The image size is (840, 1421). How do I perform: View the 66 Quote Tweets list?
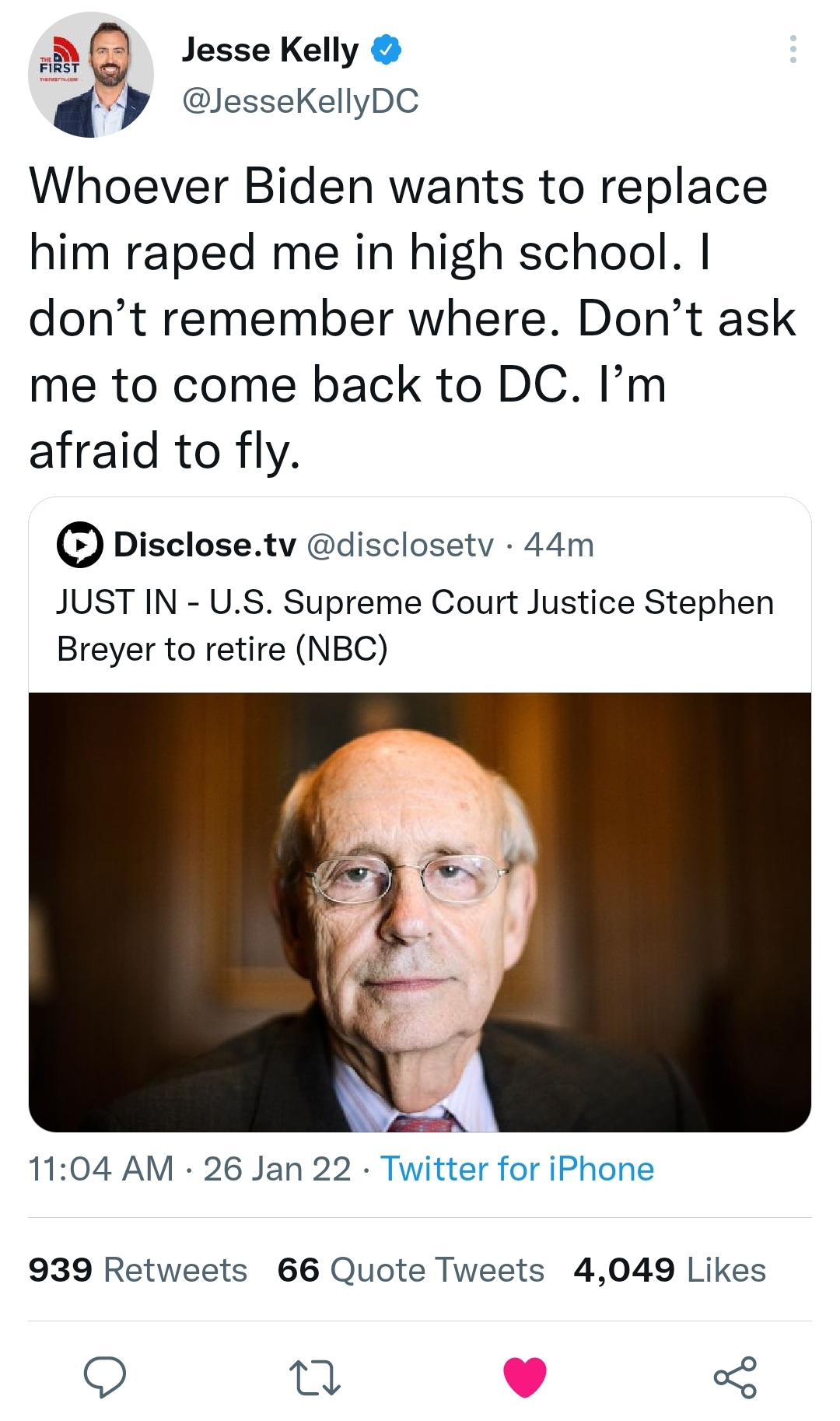coord(411,1270)
